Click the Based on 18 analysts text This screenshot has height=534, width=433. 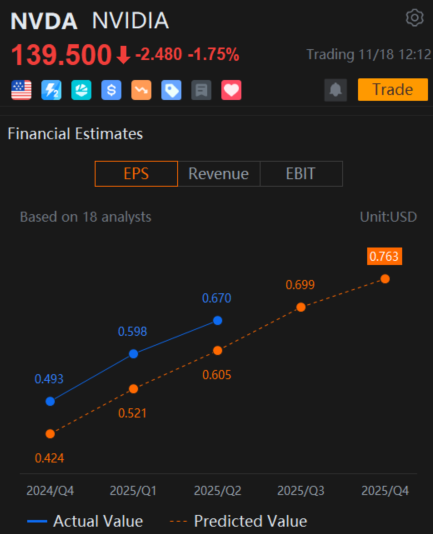point(86,217)
